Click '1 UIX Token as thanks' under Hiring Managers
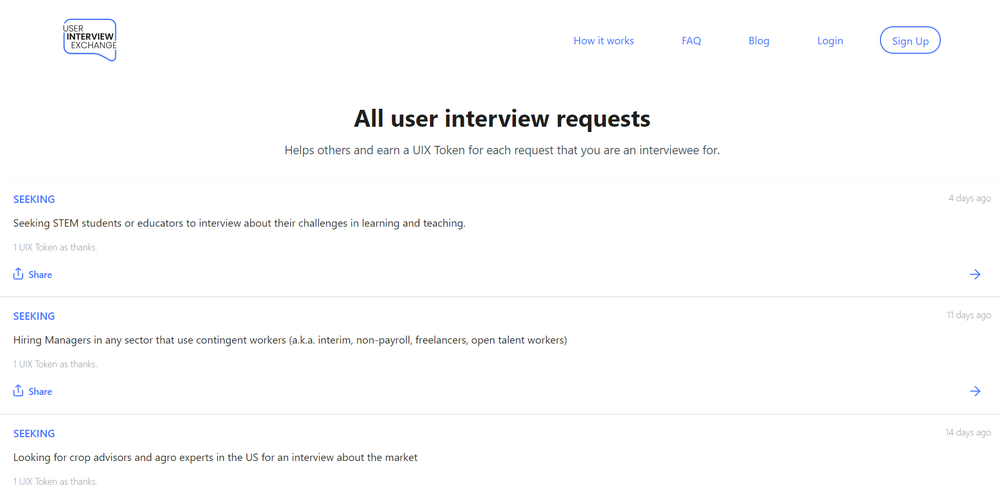Screen dimensions: 1000x492 [x=55, y=364]
